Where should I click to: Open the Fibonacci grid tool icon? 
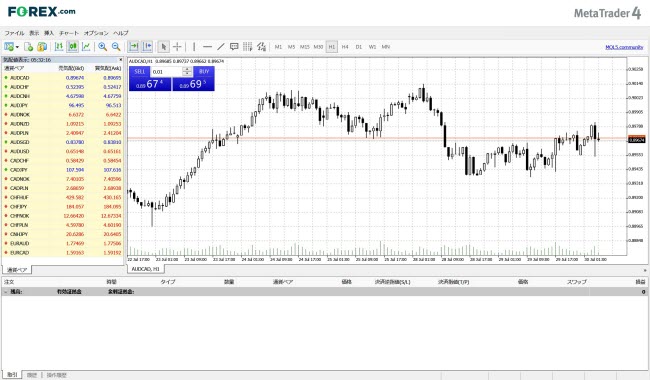click(247, 47)
